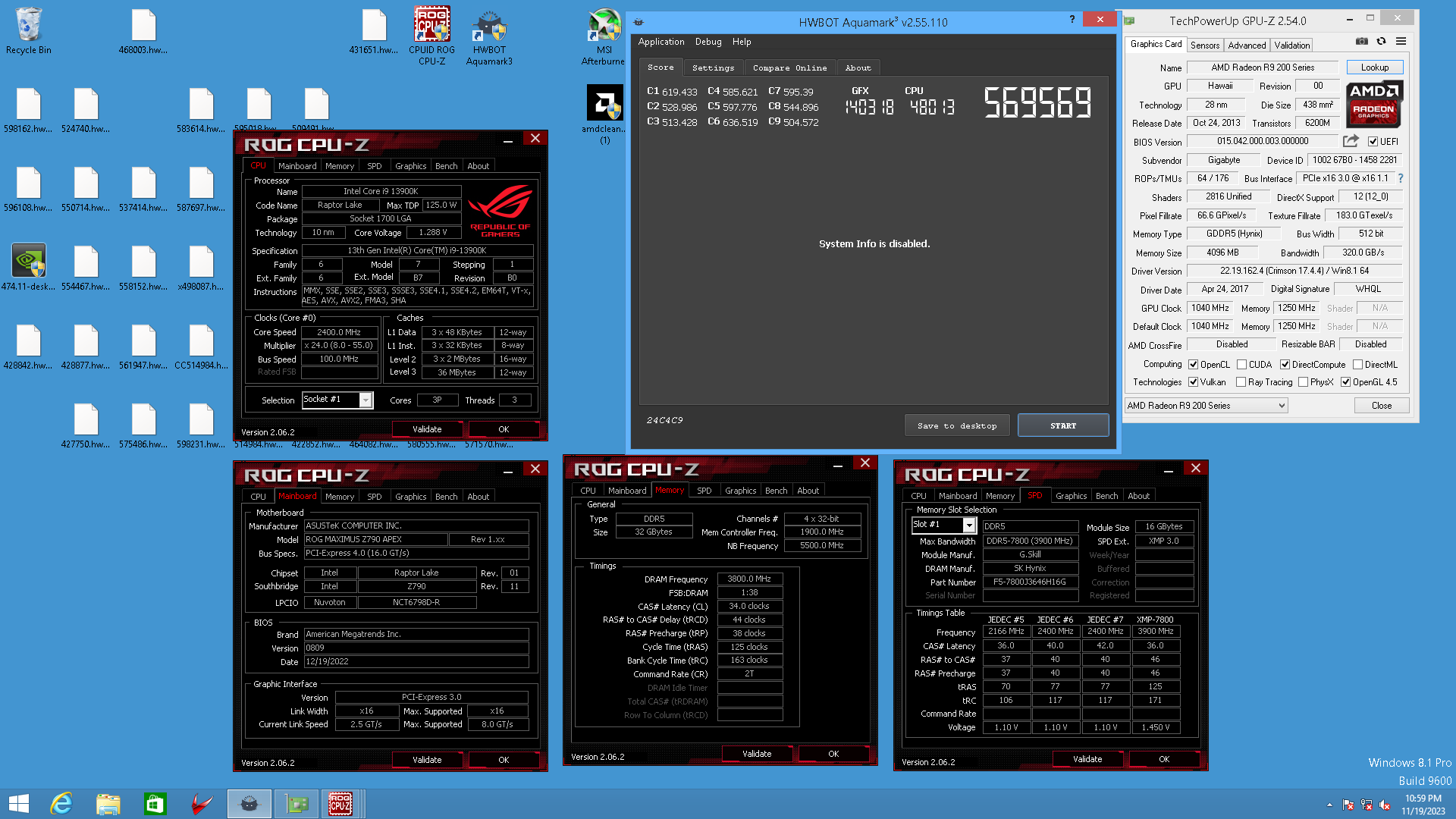Open the Slot #1 memory slot dropdown
The image size is (1456, 819).
[944, 525]
